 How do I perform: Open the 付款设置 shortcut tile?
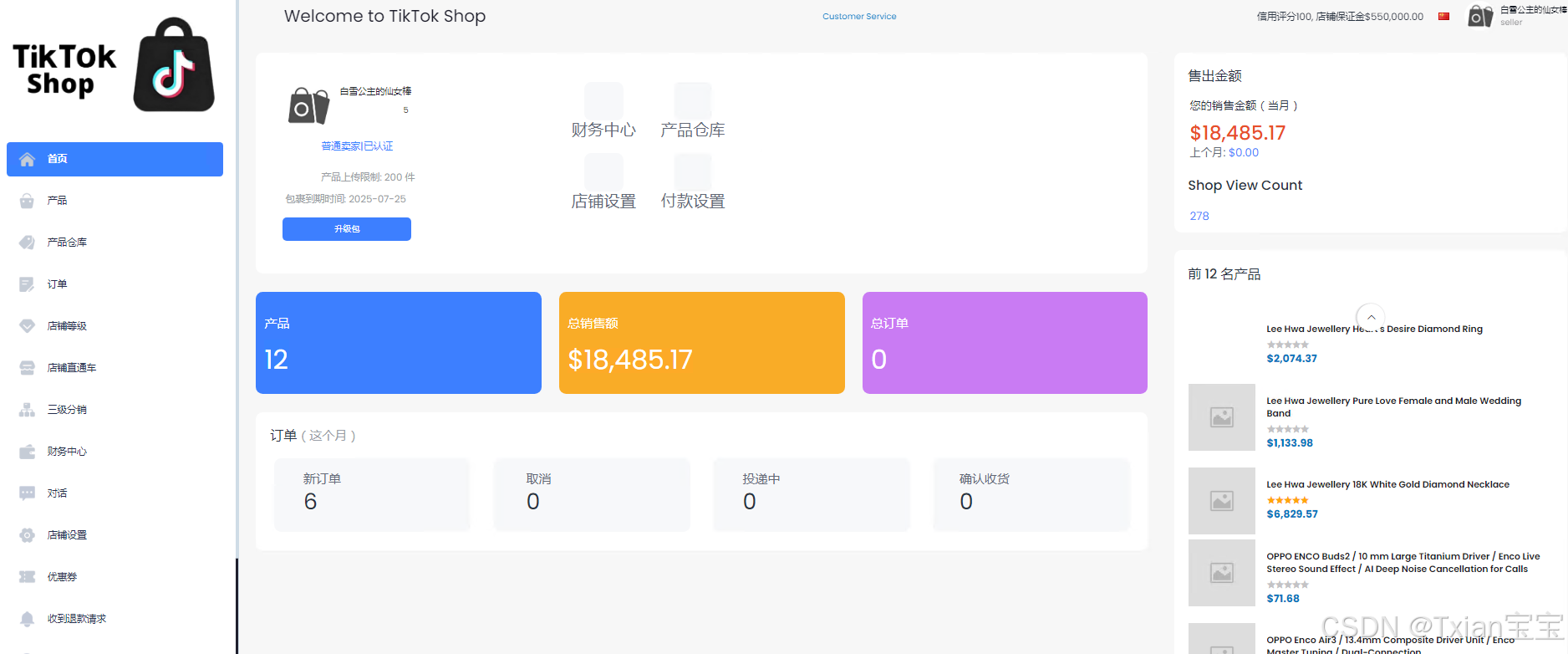(x=693, y=182)
